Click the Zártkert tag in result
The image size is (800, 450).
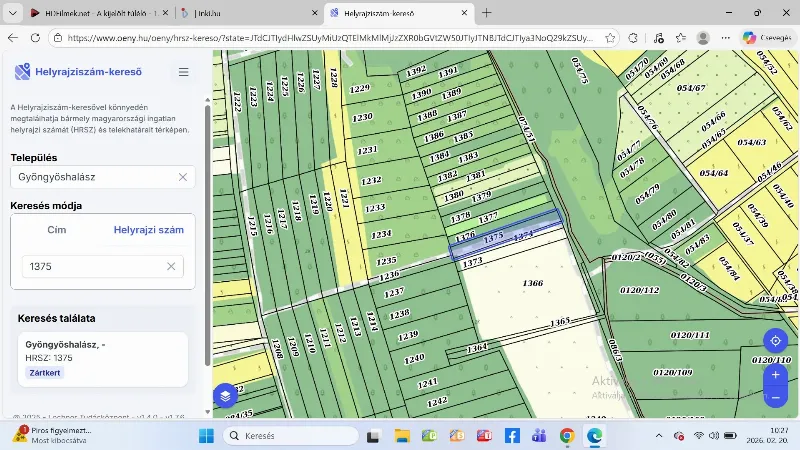coord(44,373)
